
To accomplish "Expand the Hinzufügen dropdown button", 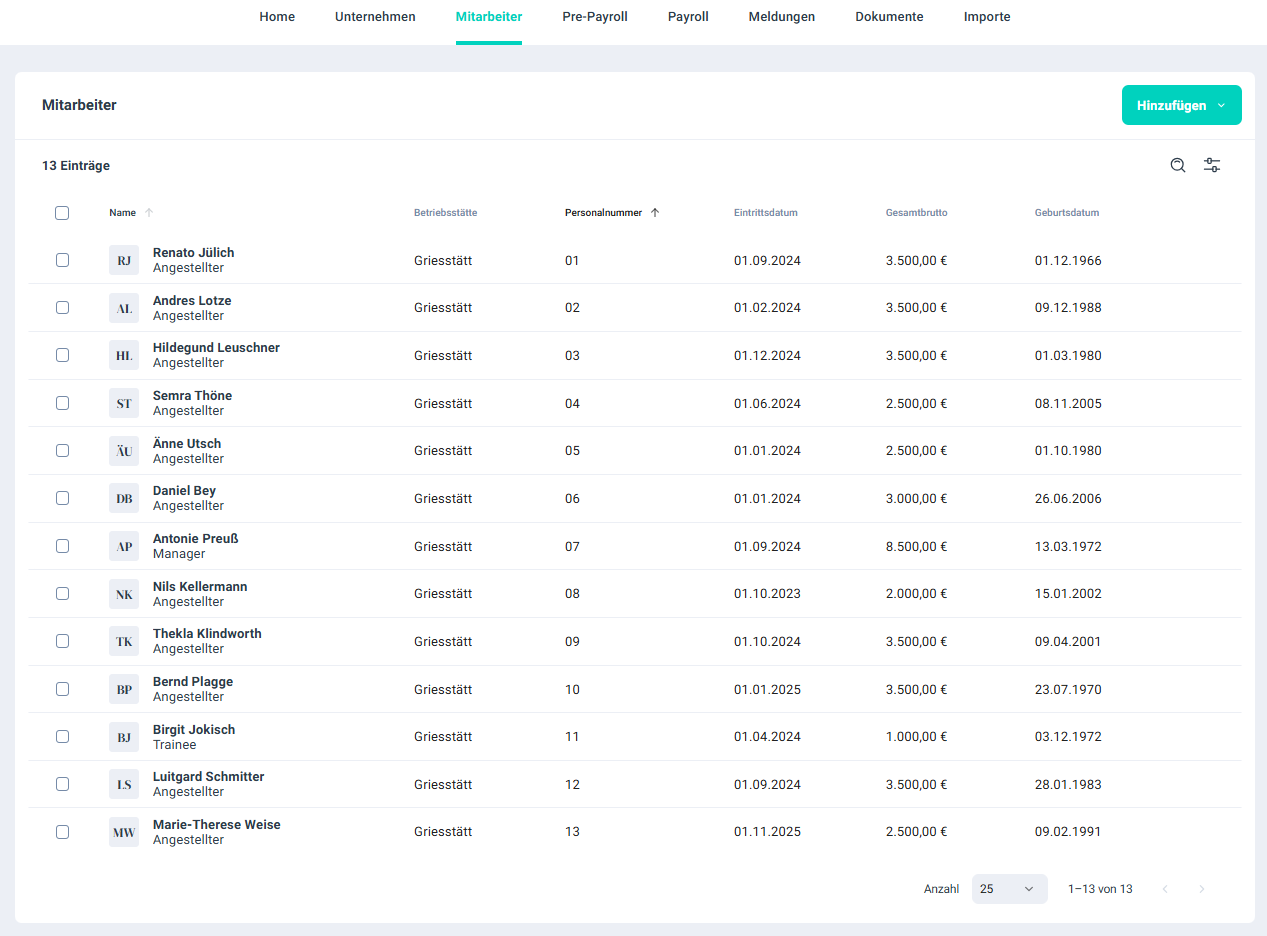I will (1181, 105).
